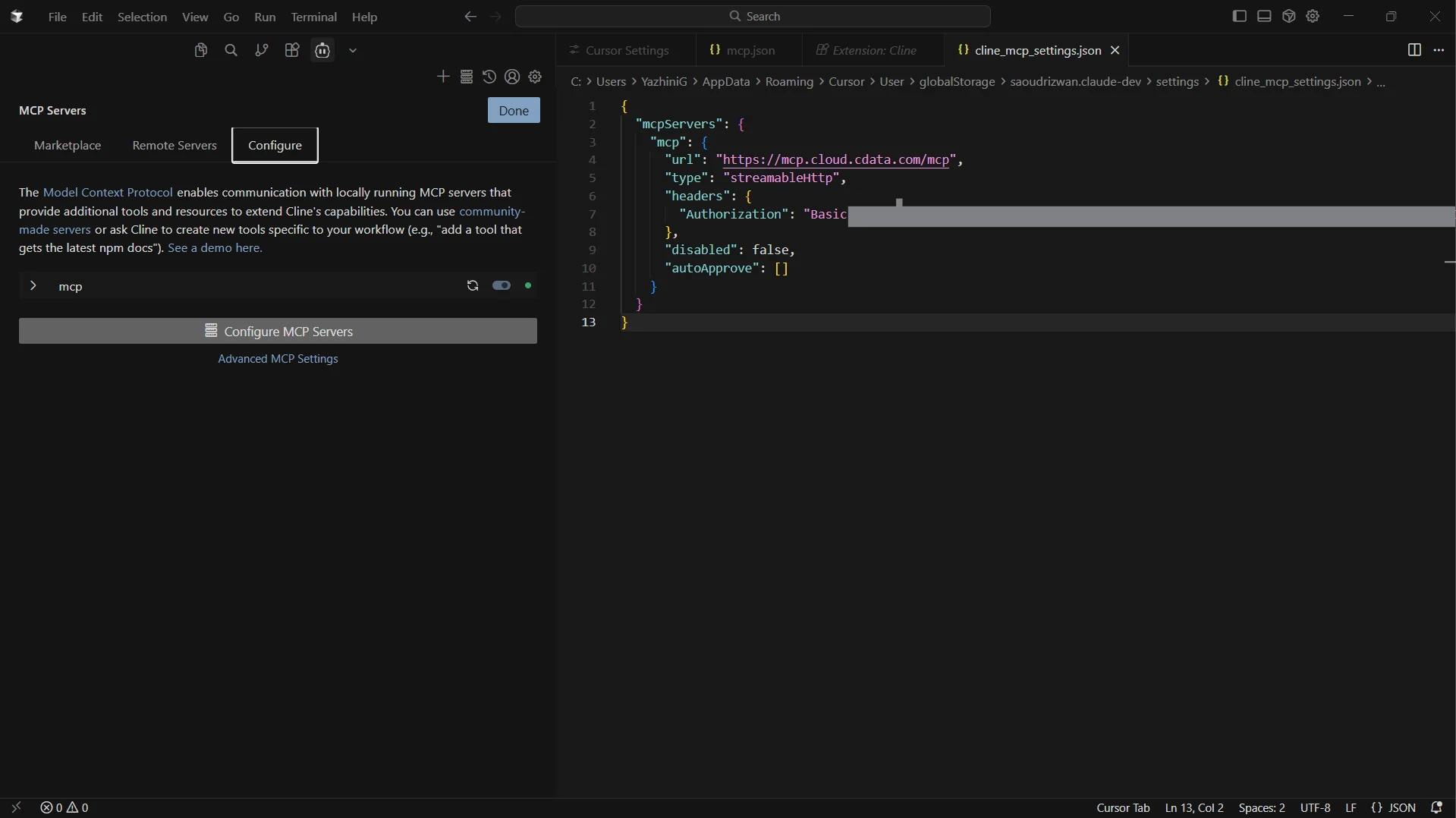The height and width of the screenshot is (818, 1456).
Task: Open the Explorer files icon
Action: (200, 50)
